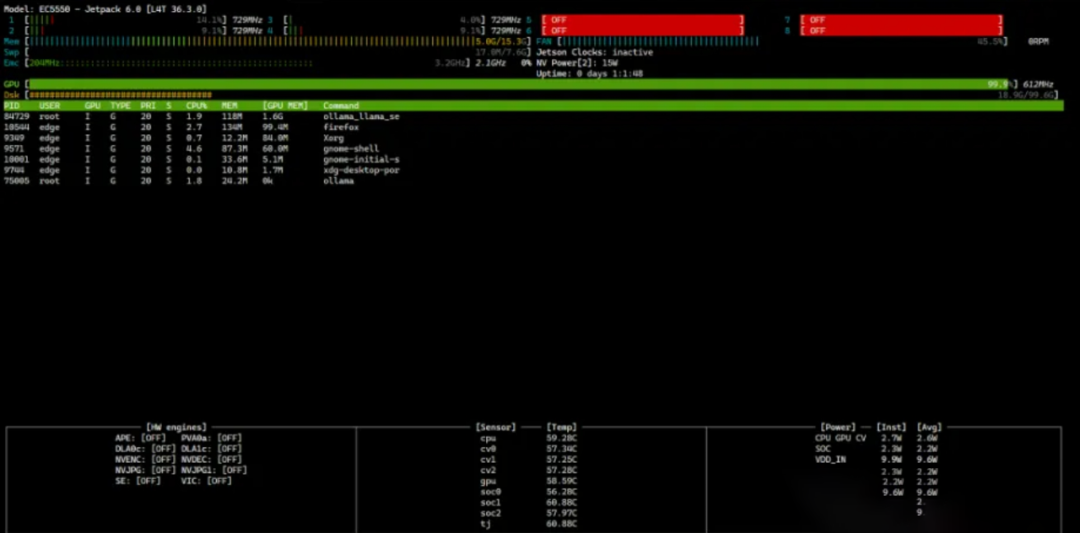The height and width of the screenshot is (533, 1080).
Task: Click the NVDEC [OFF] engine status
Action: click(x=211, y=459)
